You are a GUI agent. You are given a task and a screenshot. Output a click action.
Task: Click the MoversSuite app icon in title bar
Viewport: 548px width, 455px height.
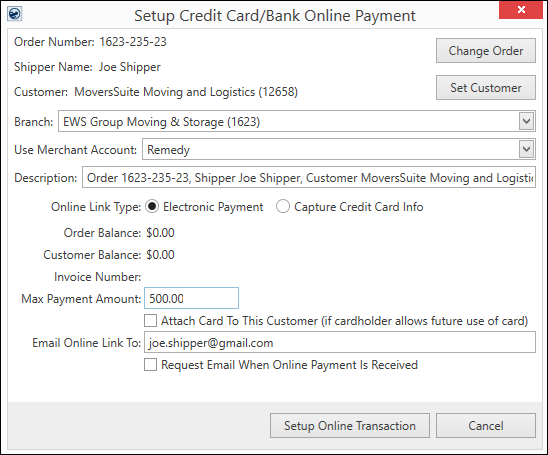tap(15, 14)
